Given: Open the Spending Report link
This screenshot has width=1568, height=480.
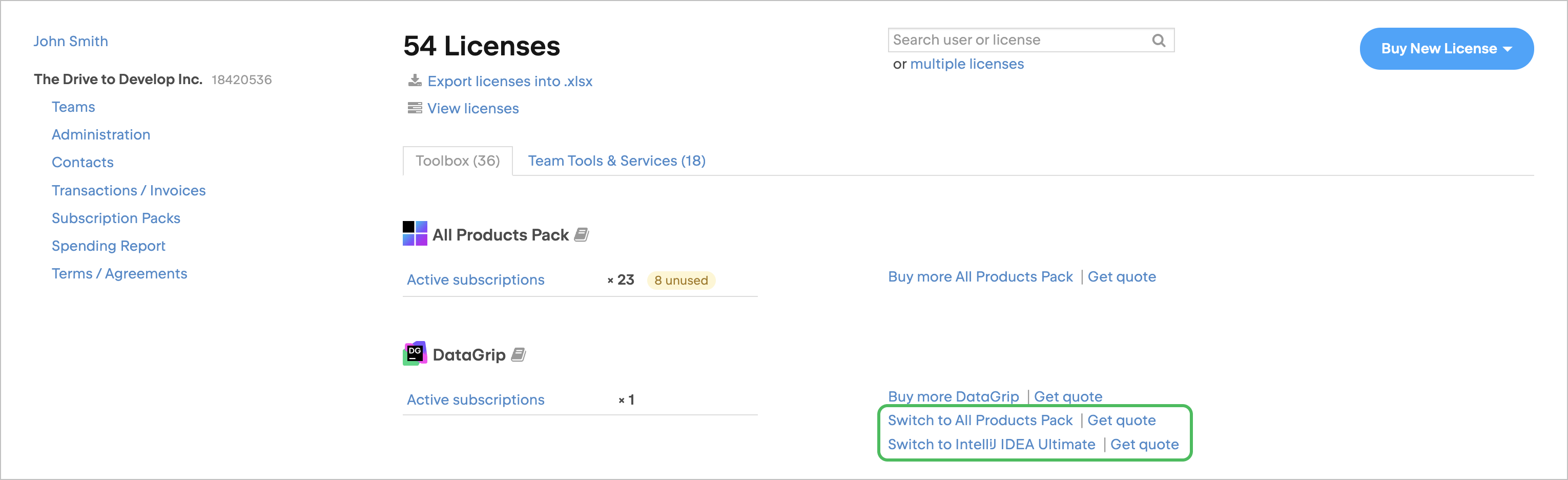Looking at the screenshot, I should (108, 246).
